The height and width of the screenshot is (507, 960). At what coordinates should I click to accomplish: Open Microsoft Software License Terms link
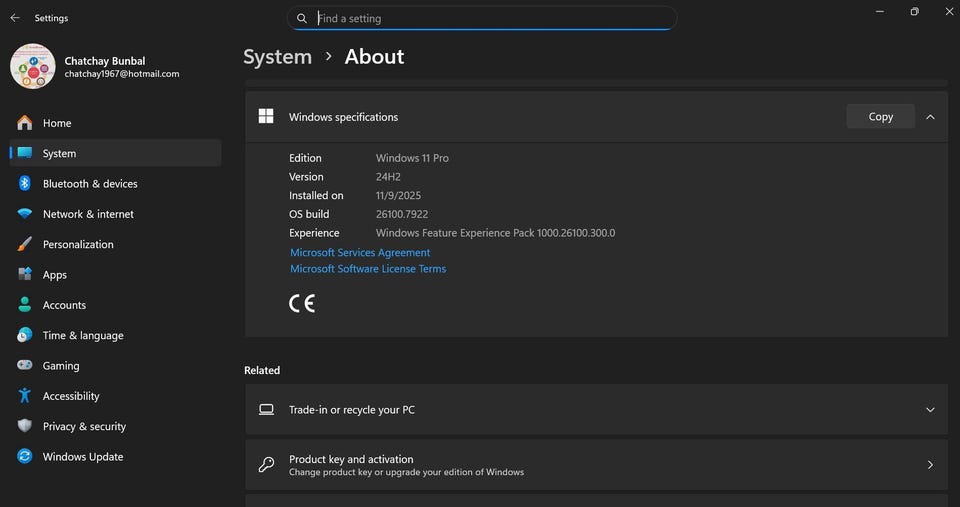(x=368, y=269)
